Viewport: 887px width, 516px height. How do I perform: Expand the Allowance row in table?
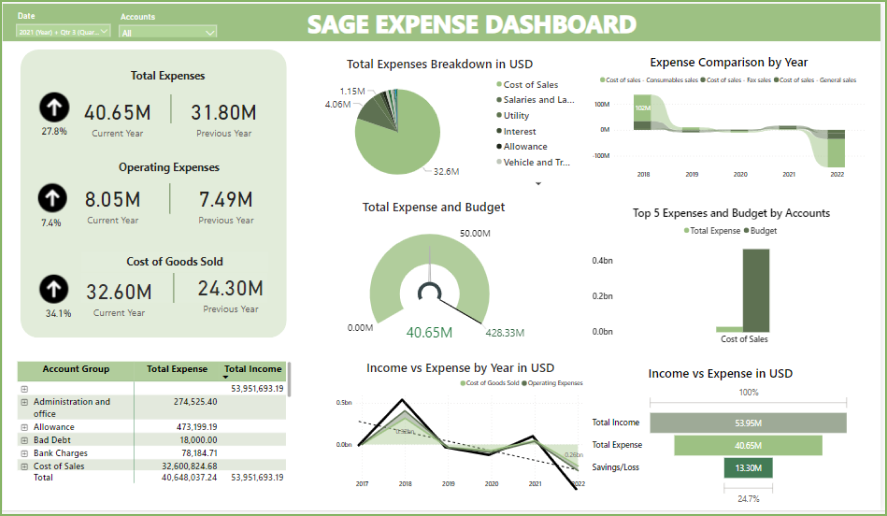click(24, 427)
